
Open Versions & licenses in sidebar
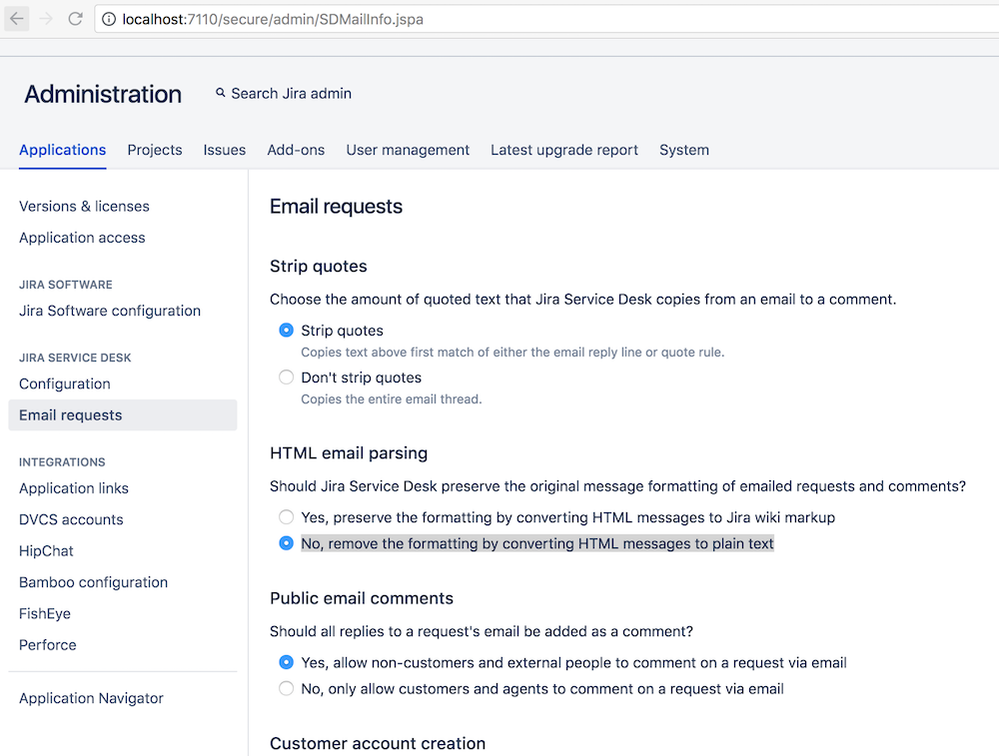[84, 206]
